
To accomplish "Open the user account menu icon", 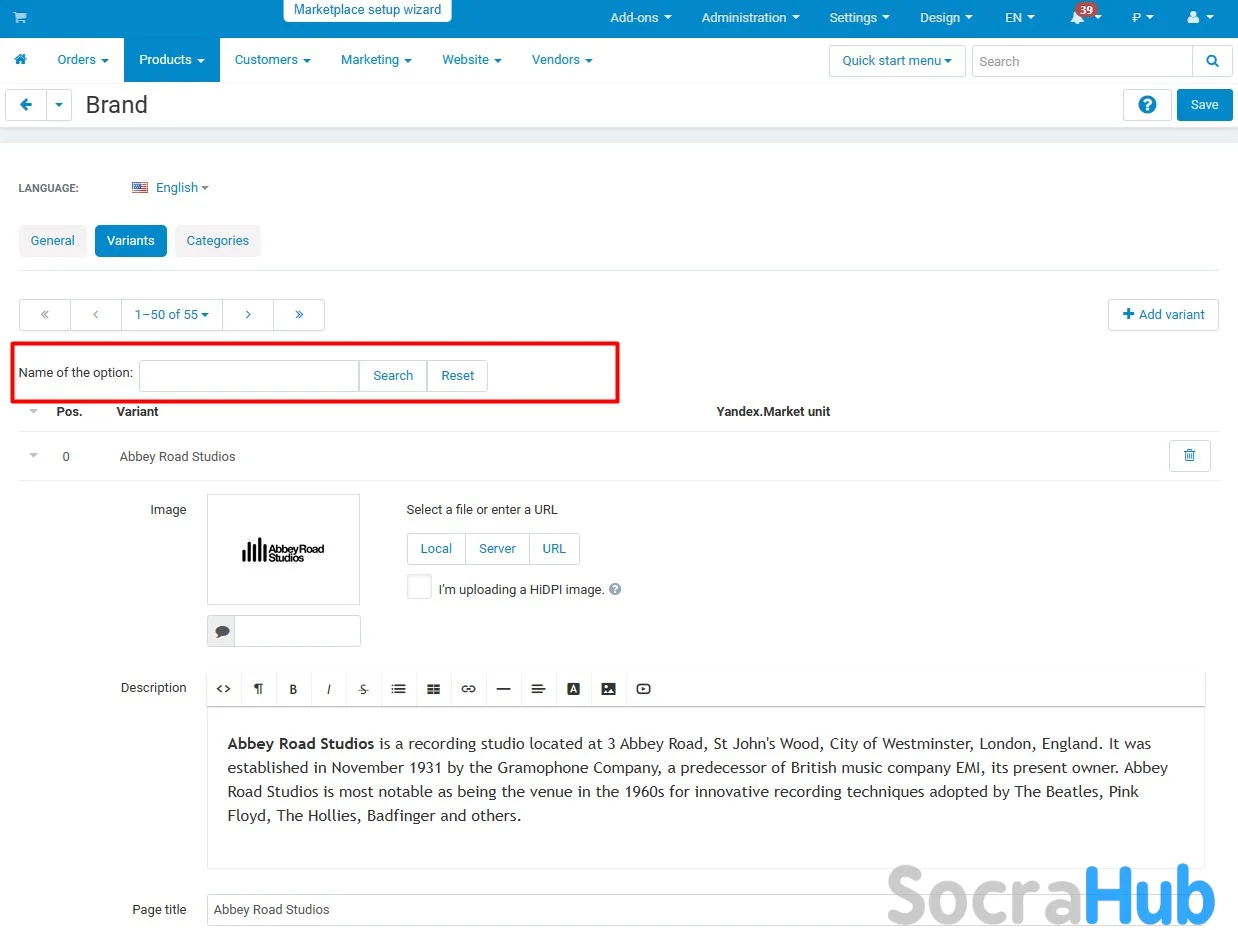I will (x=1193, y=18).
